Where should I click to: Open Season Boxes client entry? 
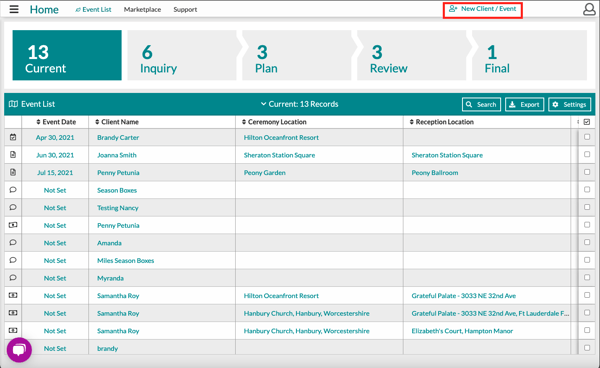pyautogui.click(x=117, y=190)
